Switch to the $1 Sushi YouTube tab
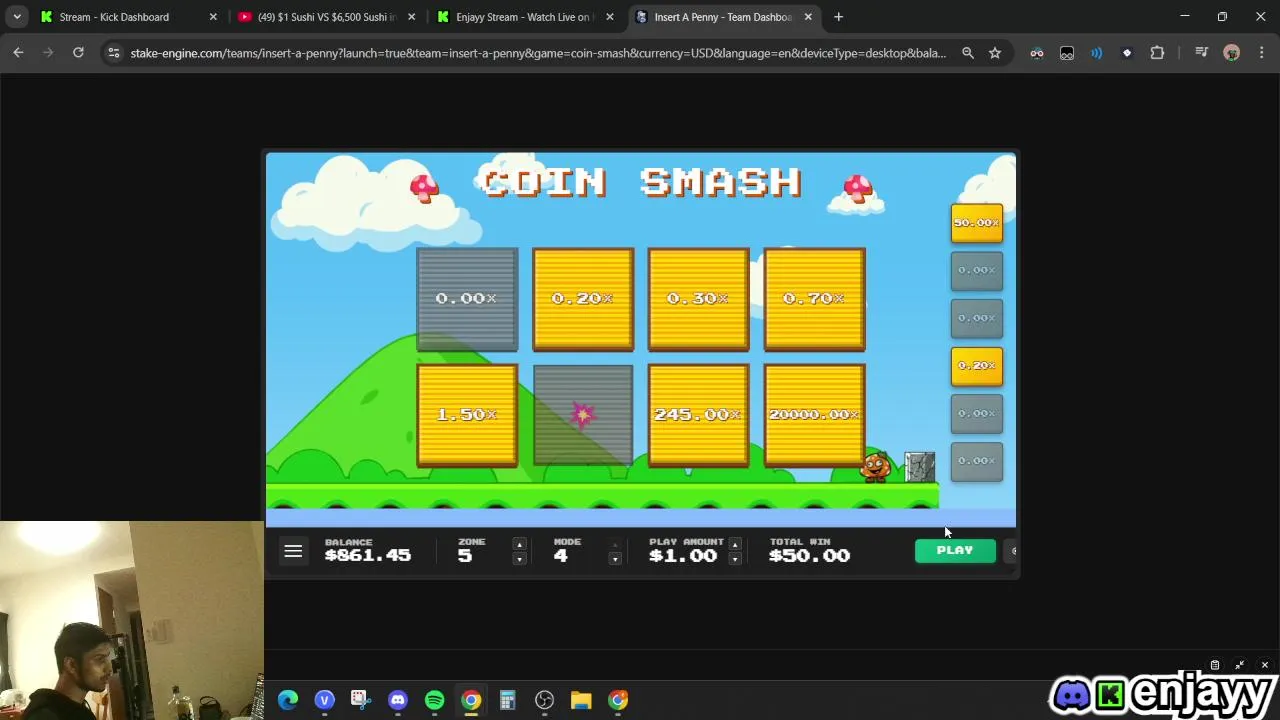Viewport: 1280px width, 720px height. click(x=326, y=17)
